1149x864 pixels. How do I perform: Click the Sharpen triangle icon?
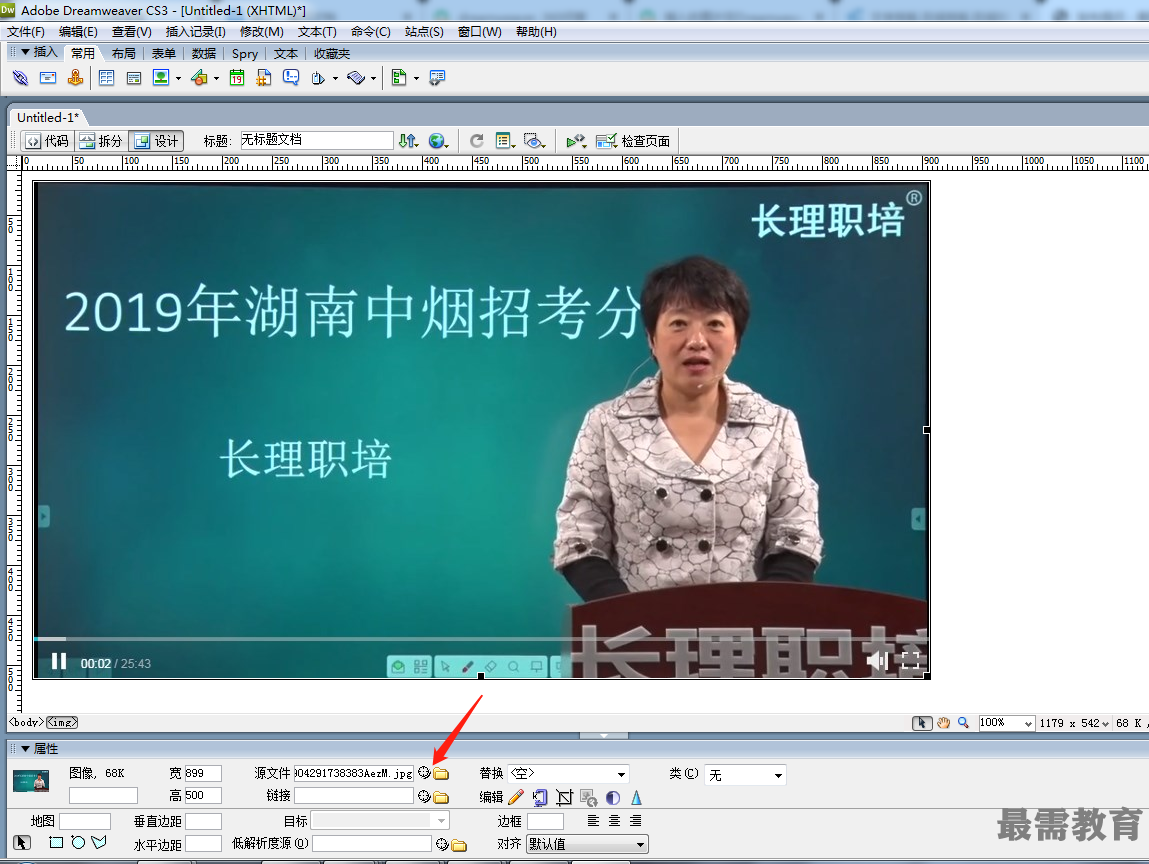click(x=636, y=797)
